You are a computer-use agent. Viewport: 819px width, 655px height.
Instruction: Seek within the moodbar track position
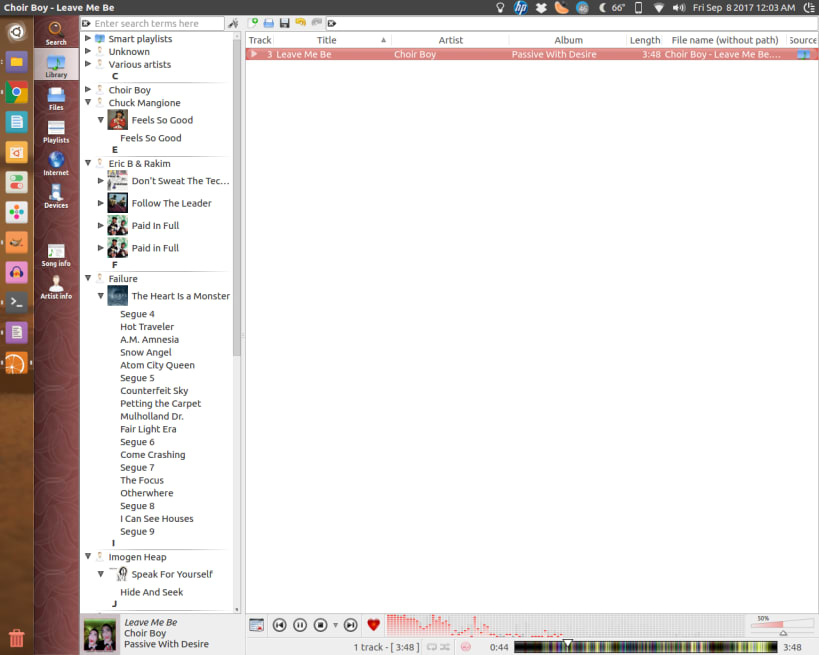coord(646,647)
